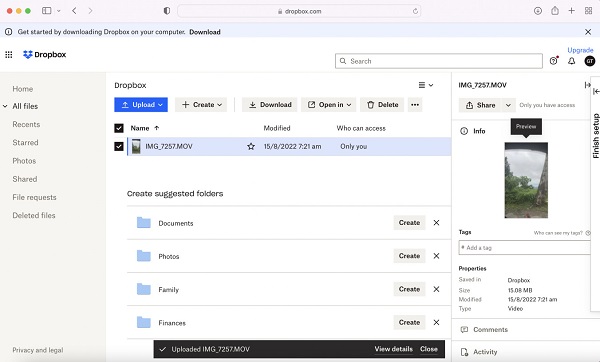Image resolution: width=600 pixels, height=362 pixels.
Task: Open the notifications bell
Action: pos(571,61)
